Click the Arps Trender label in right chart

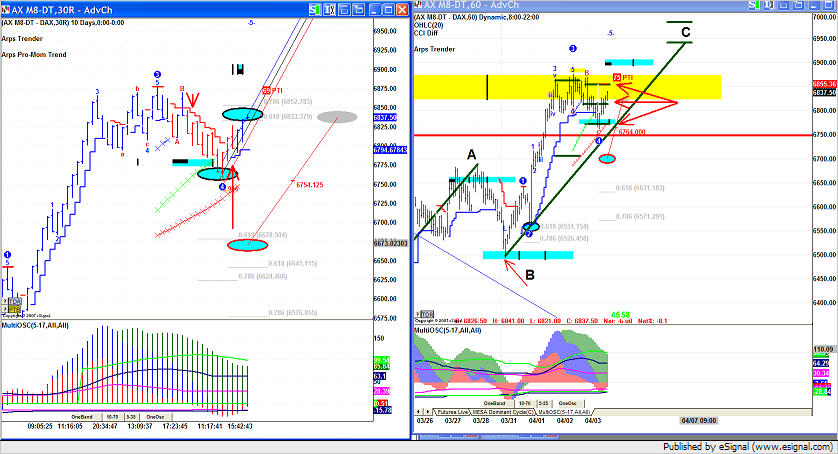pyautogui.click(x=436, y=49)
